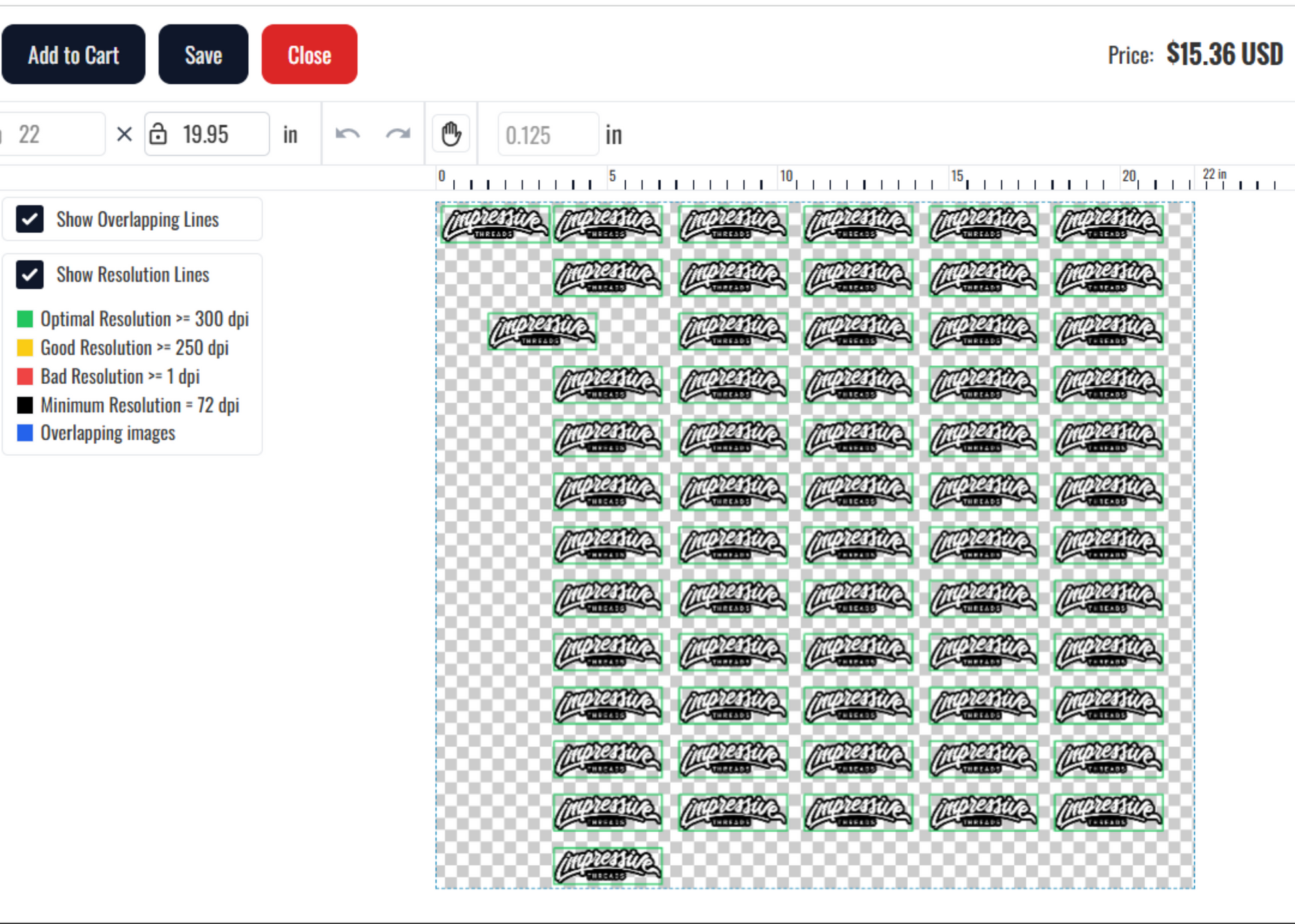Click Add to Cart button
Screen dimensions: 1295x924
[73, 55]
